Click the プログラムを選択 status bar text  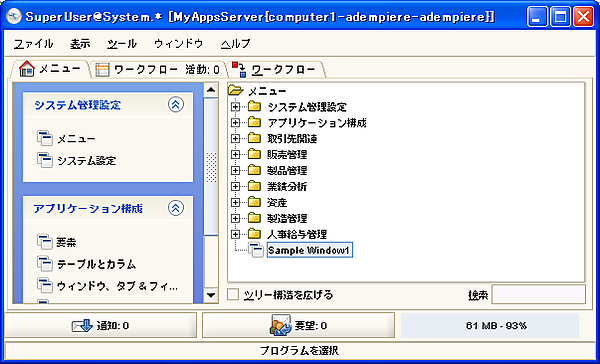click(300, 350)
